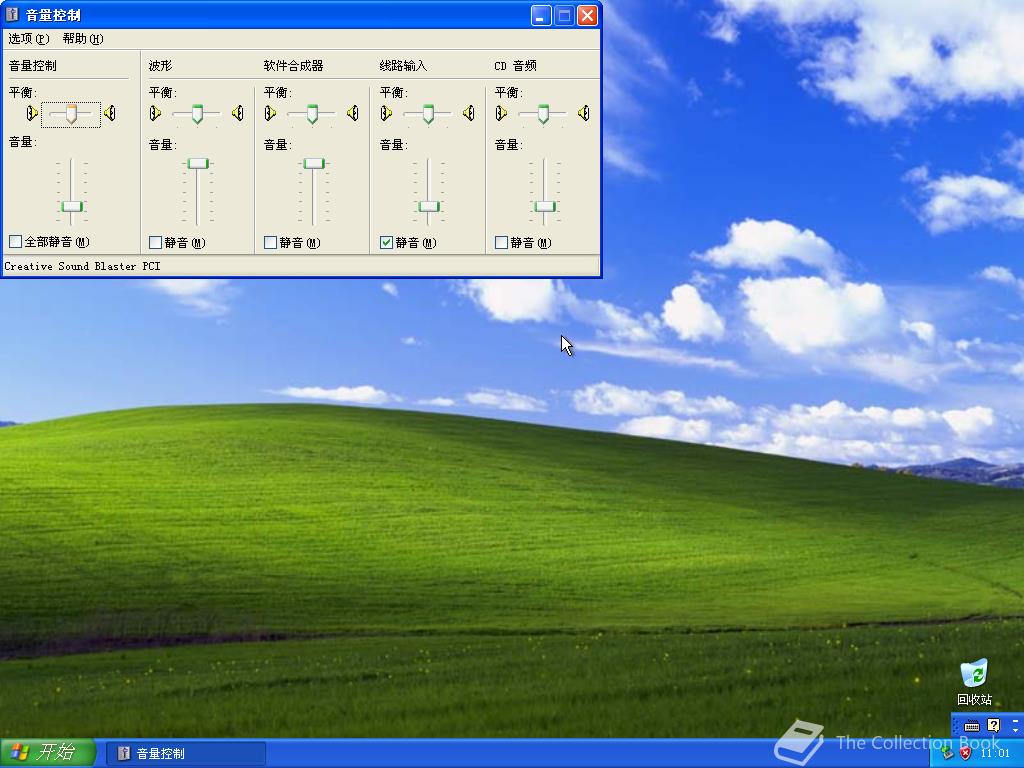Click right speaker icon in 波形 column
Image resolution: width=1024 pixels, height=768 pixels.
point(238,114)
